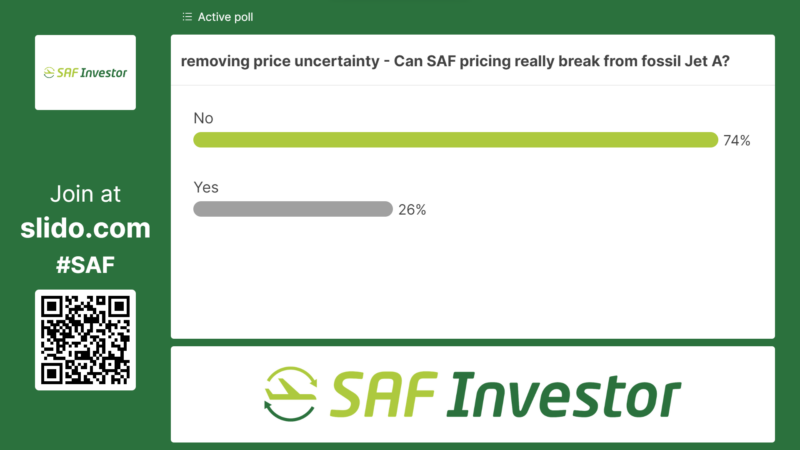Click the list icon beside Active poll
Image resolution: width=800 pixels, height=450 pixels.
point(187,17)
